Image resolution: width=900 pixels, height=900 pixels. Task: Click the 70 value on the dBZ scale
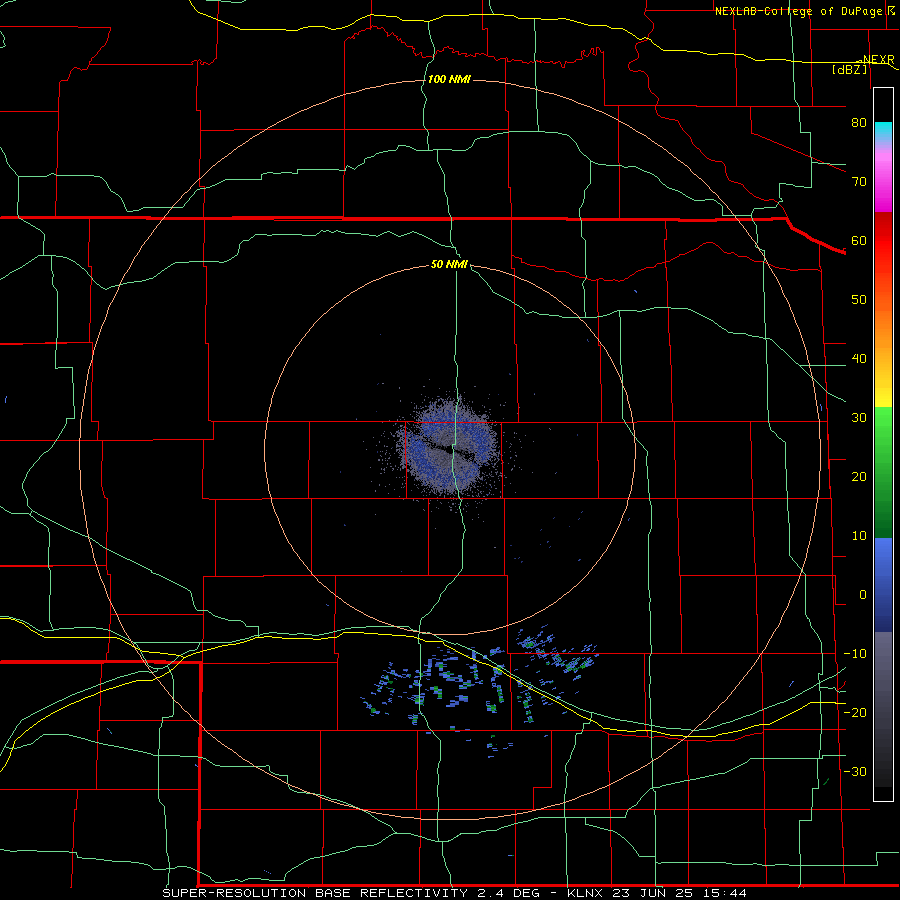coord(859,182)
